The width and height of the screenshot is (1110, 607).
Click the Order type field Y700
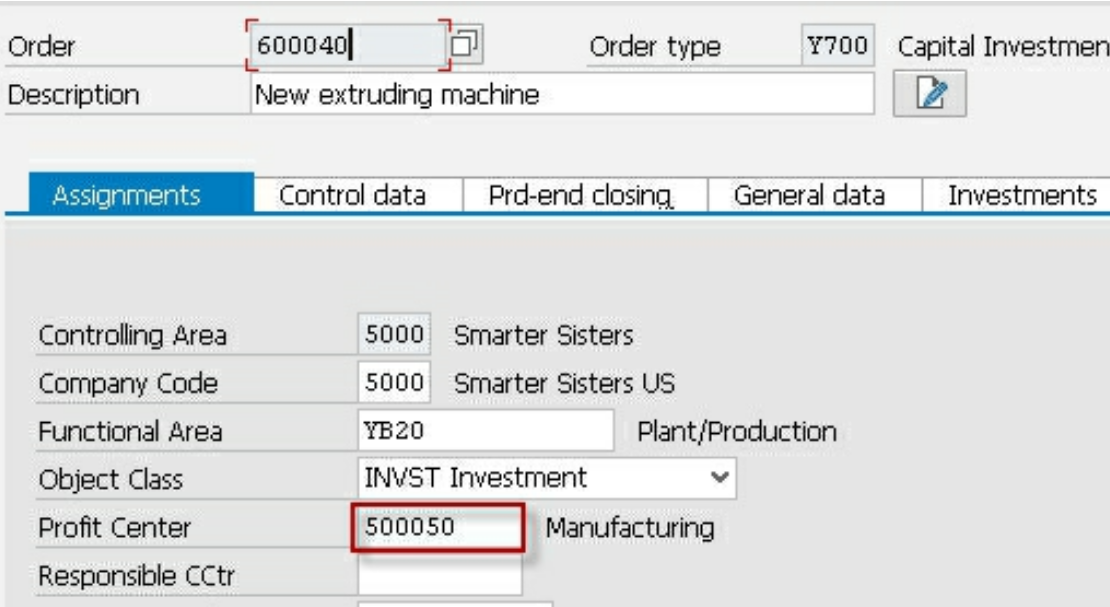click(837, 45)
